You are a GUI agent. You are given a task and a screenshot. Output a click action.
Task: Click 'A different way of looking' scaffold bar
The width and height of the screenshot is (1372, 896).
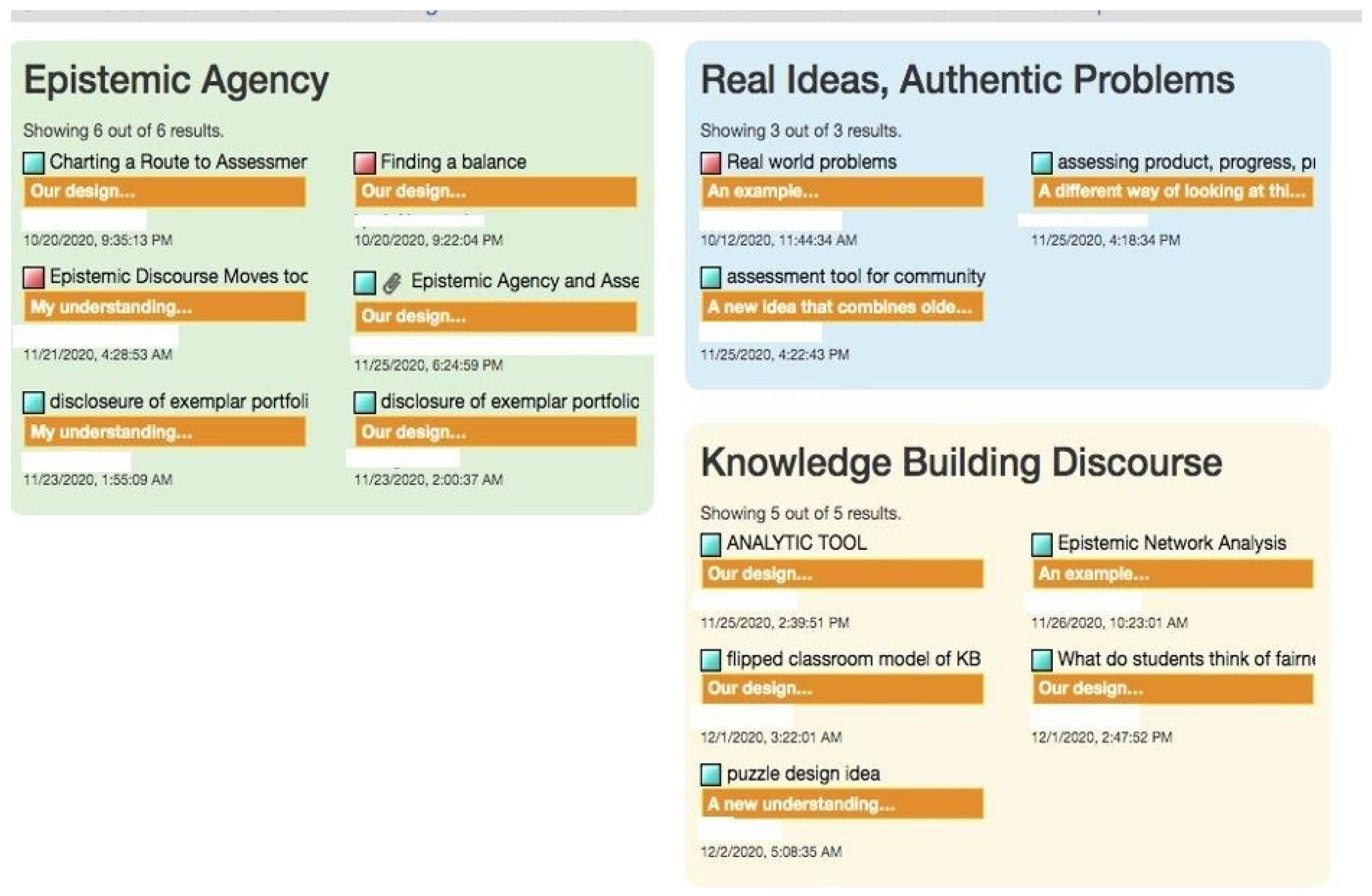(x=1172, y=191)
